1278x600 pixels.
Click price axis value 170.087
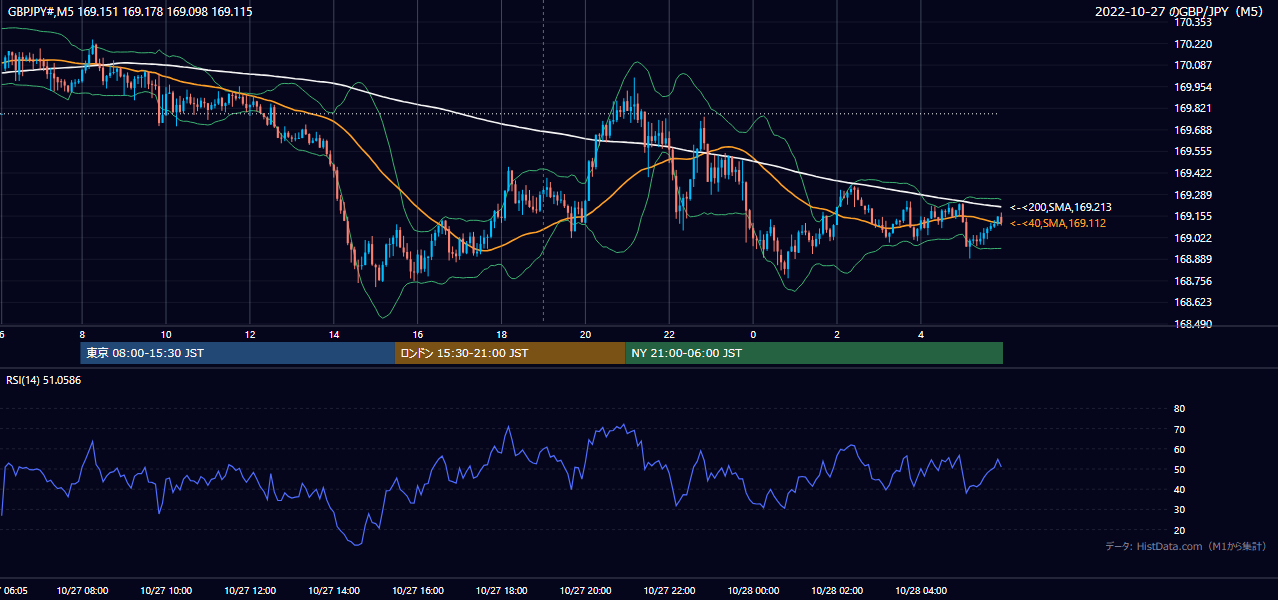click(x=1193, y=65)
